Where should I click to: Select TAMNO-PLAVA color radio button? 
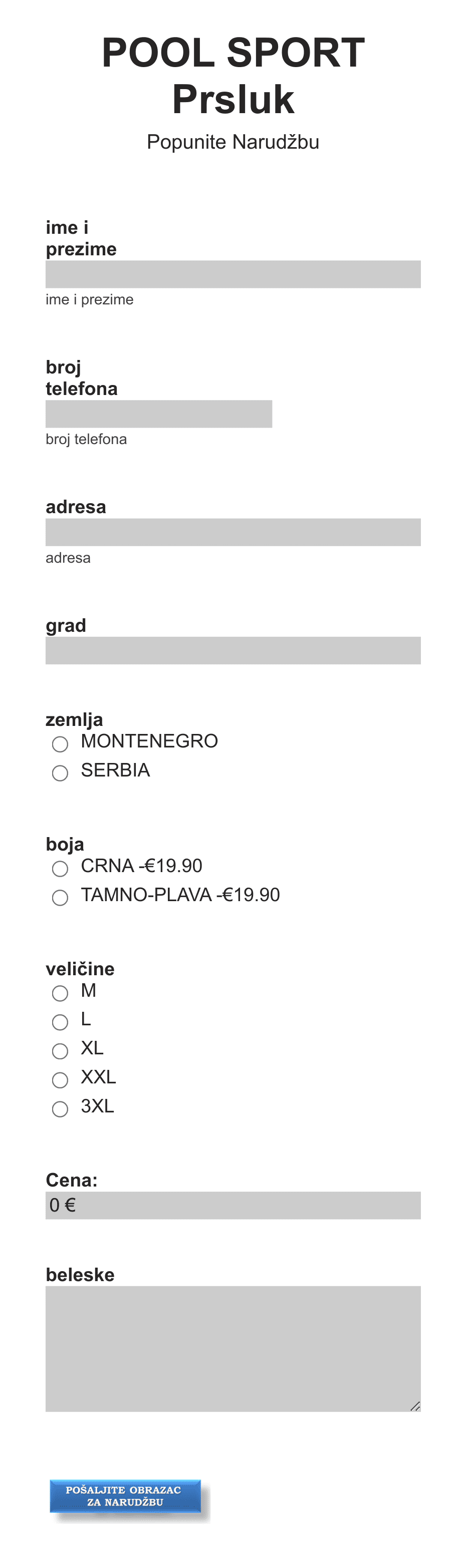point(60,898)
